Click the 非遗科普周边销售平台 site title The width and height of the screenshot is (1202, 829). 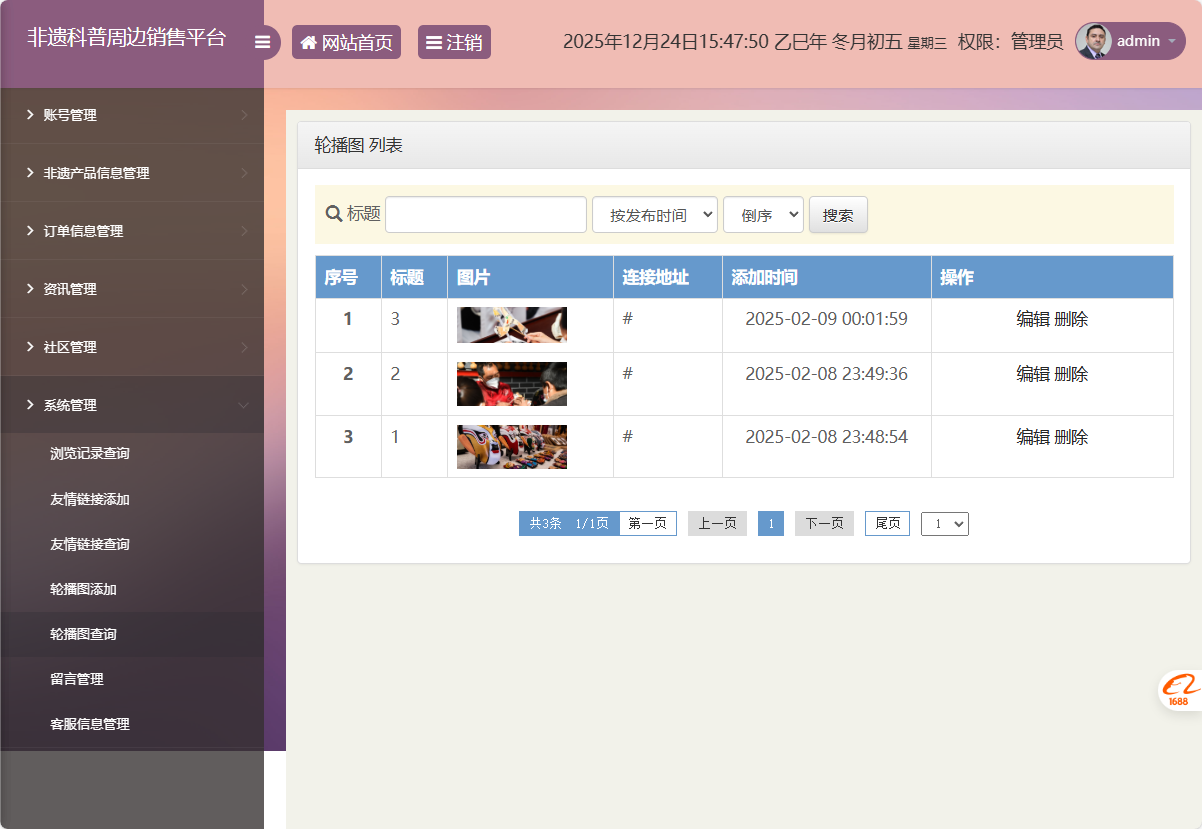[x=127, y=38]
